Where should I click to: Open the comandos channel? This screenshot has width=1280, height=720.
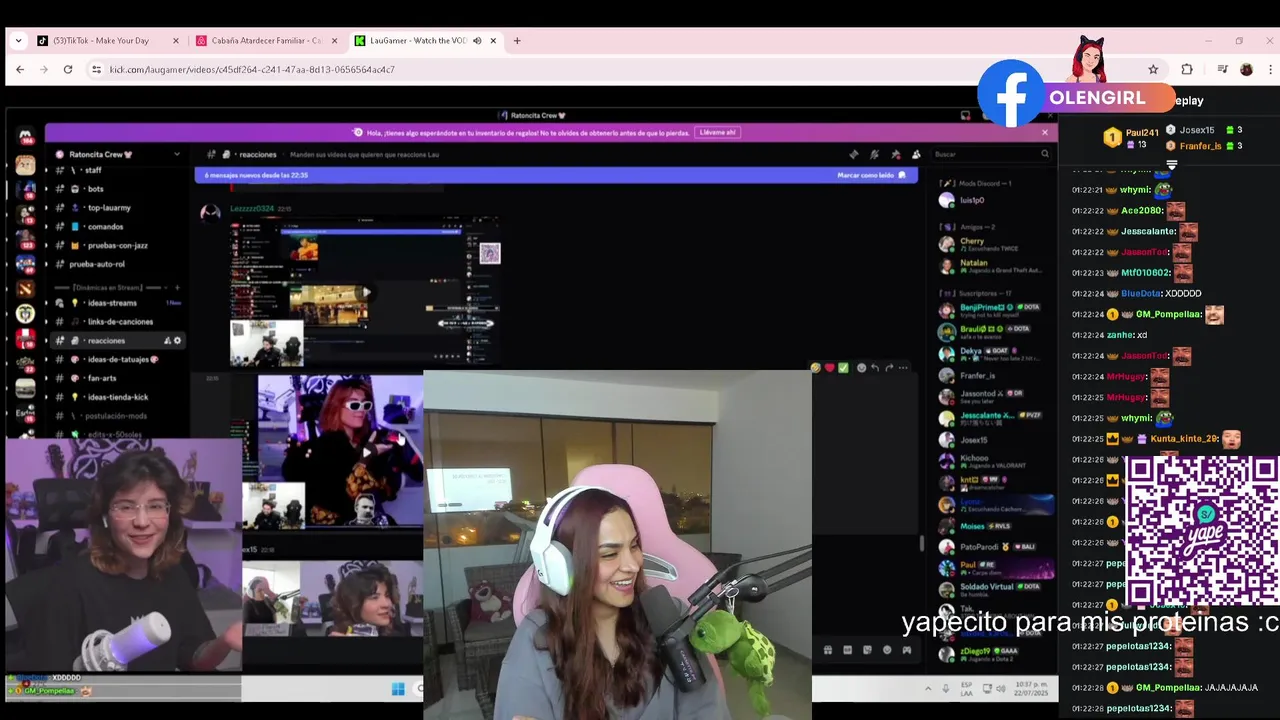tap(105, 226)
